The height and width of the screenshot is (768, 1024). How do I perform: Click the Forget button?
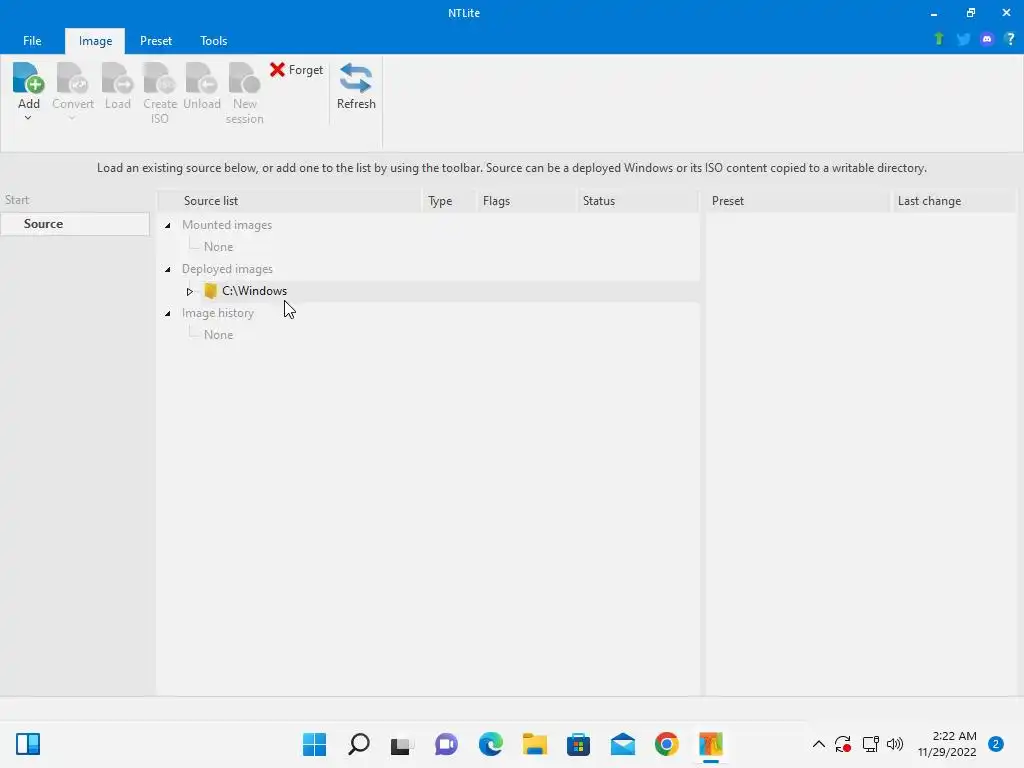click(x=296, y=69)
